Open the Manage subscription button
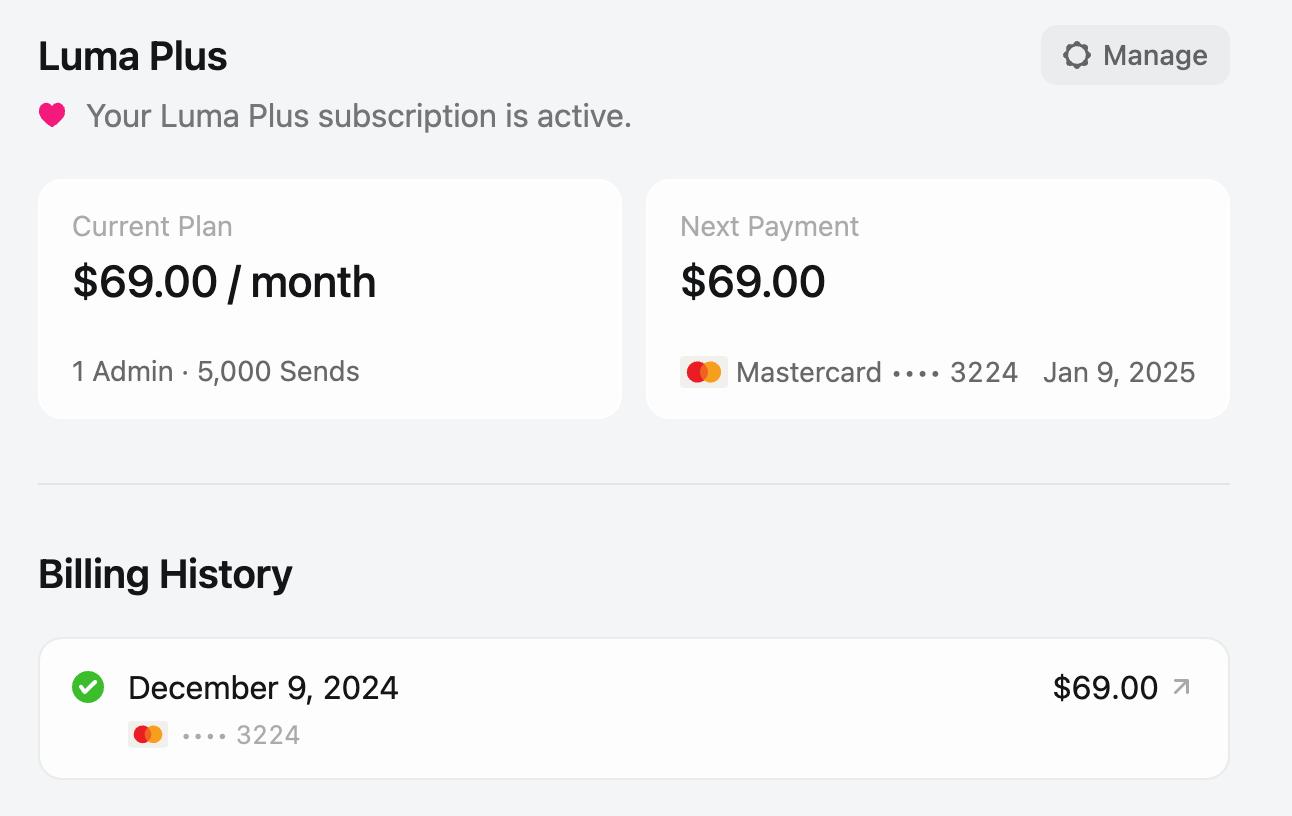1292x816 pixels. (1135, 55)
